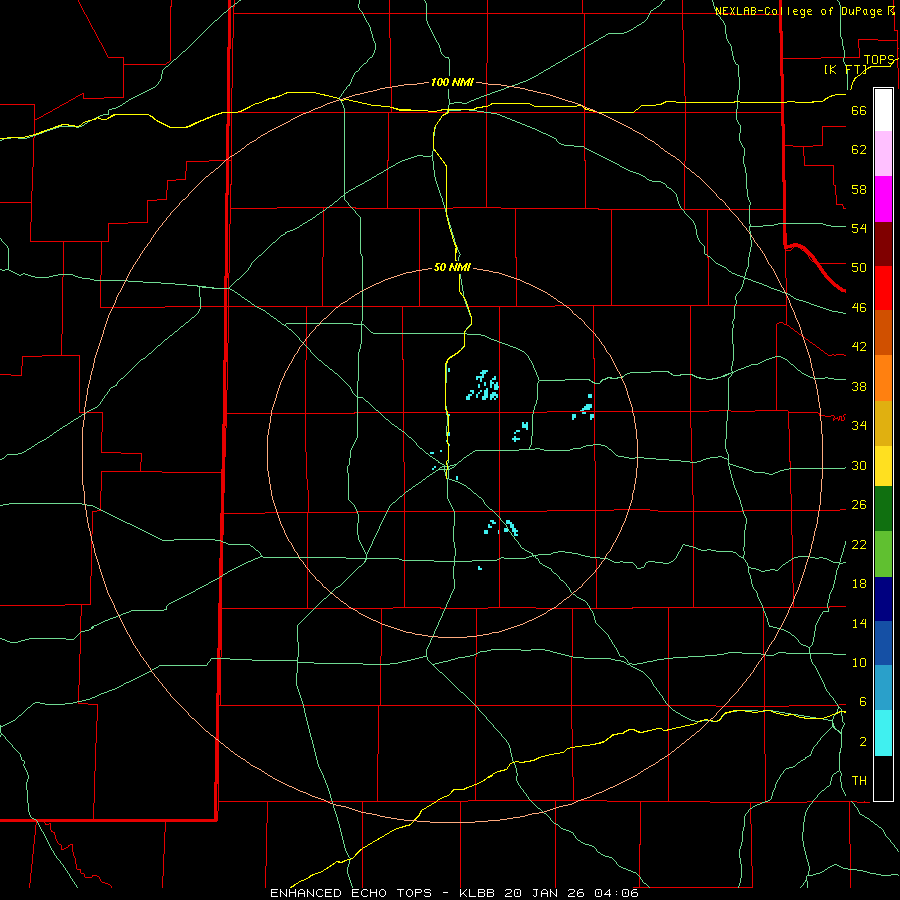
Task: Click the 58 legend value
Action: point(859,189)
